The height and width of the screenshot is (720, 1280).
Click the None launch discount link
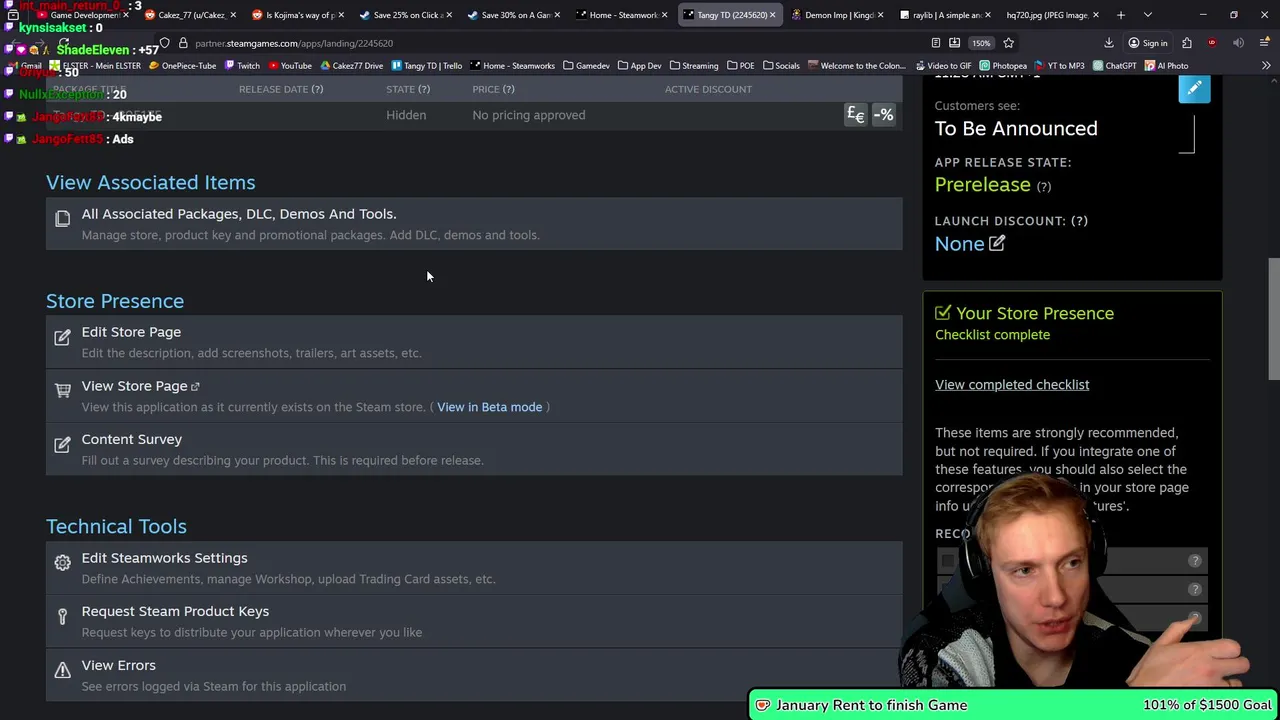[x=959, y=244]
